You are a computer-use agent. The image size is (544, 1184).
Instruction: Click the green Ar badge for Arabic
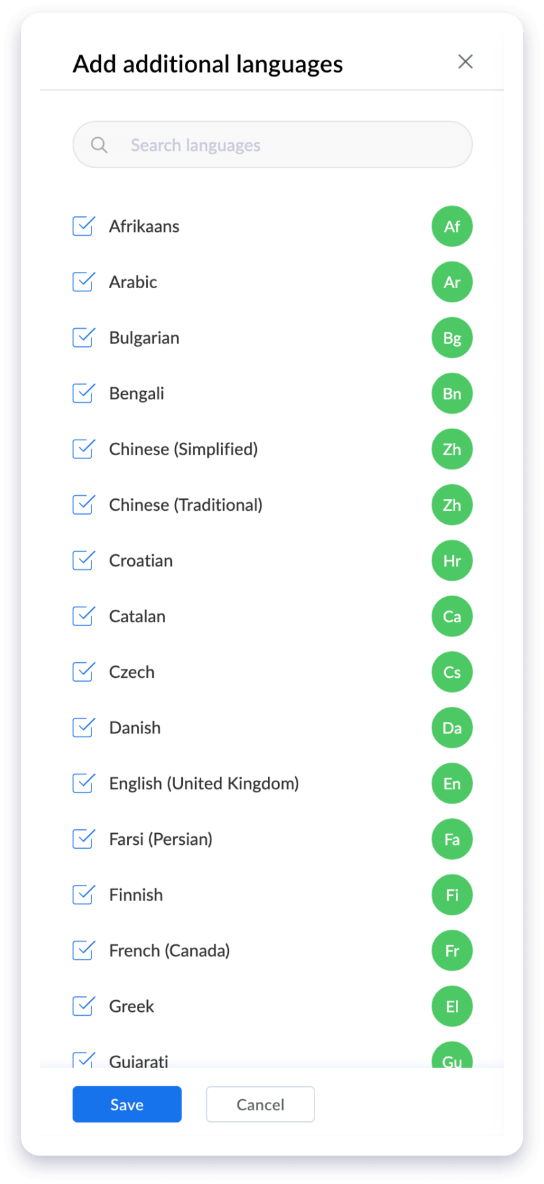(x=452, y=282)
